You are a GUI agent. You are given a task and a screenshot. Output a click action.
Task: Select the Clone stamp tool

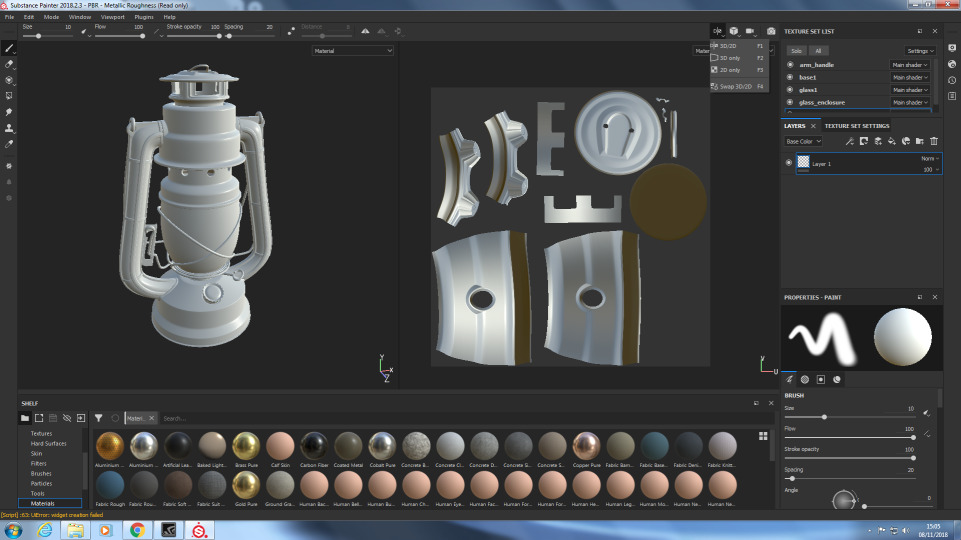9,127
